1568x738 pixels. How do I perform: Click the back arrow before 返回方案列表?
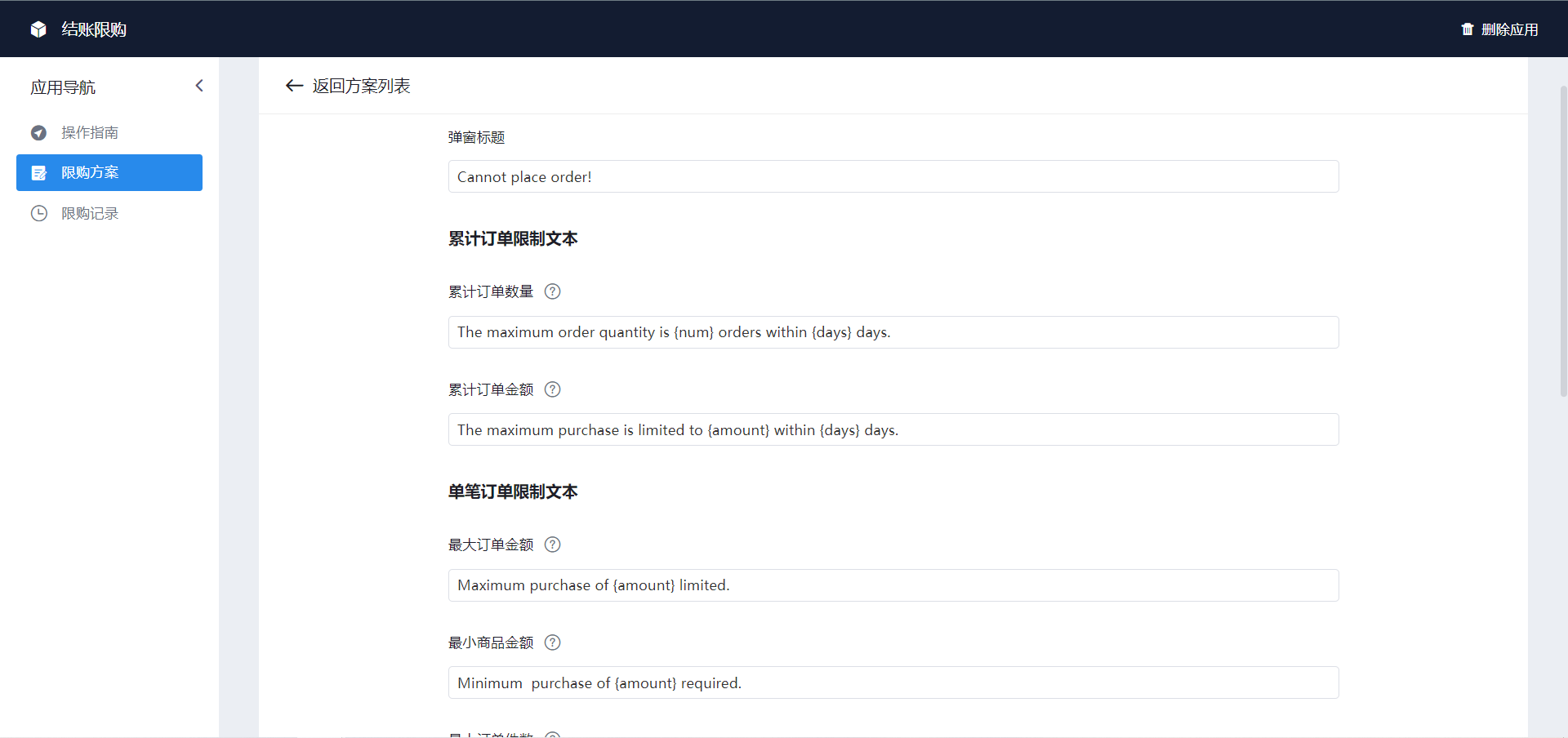[x=294, y=86]
